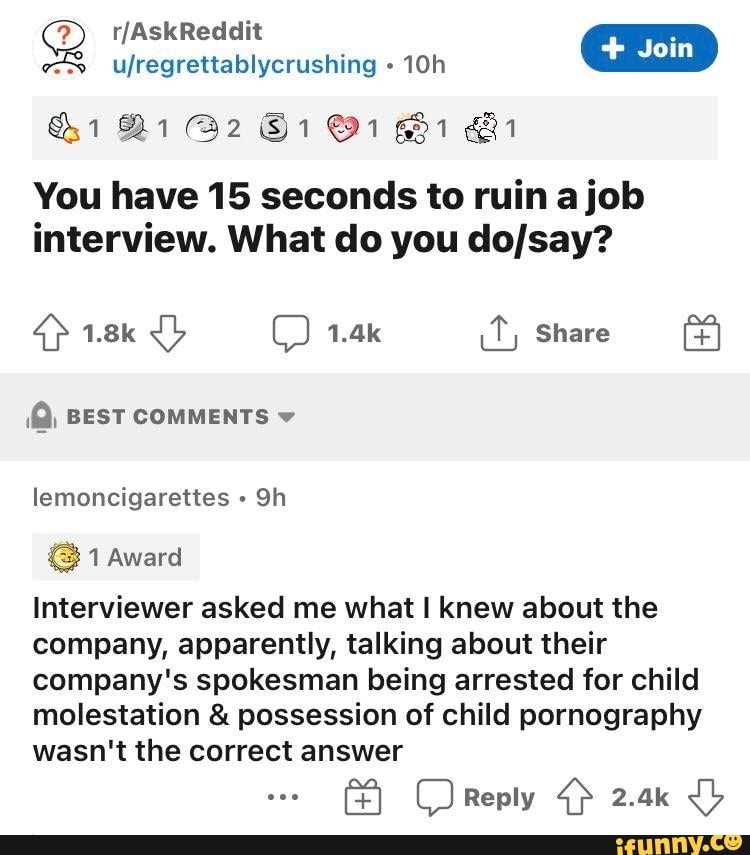The width and height of the screenshot is (750, 855).
Task: Click the Wholesome heart award icon
Action: click(345, 127)
